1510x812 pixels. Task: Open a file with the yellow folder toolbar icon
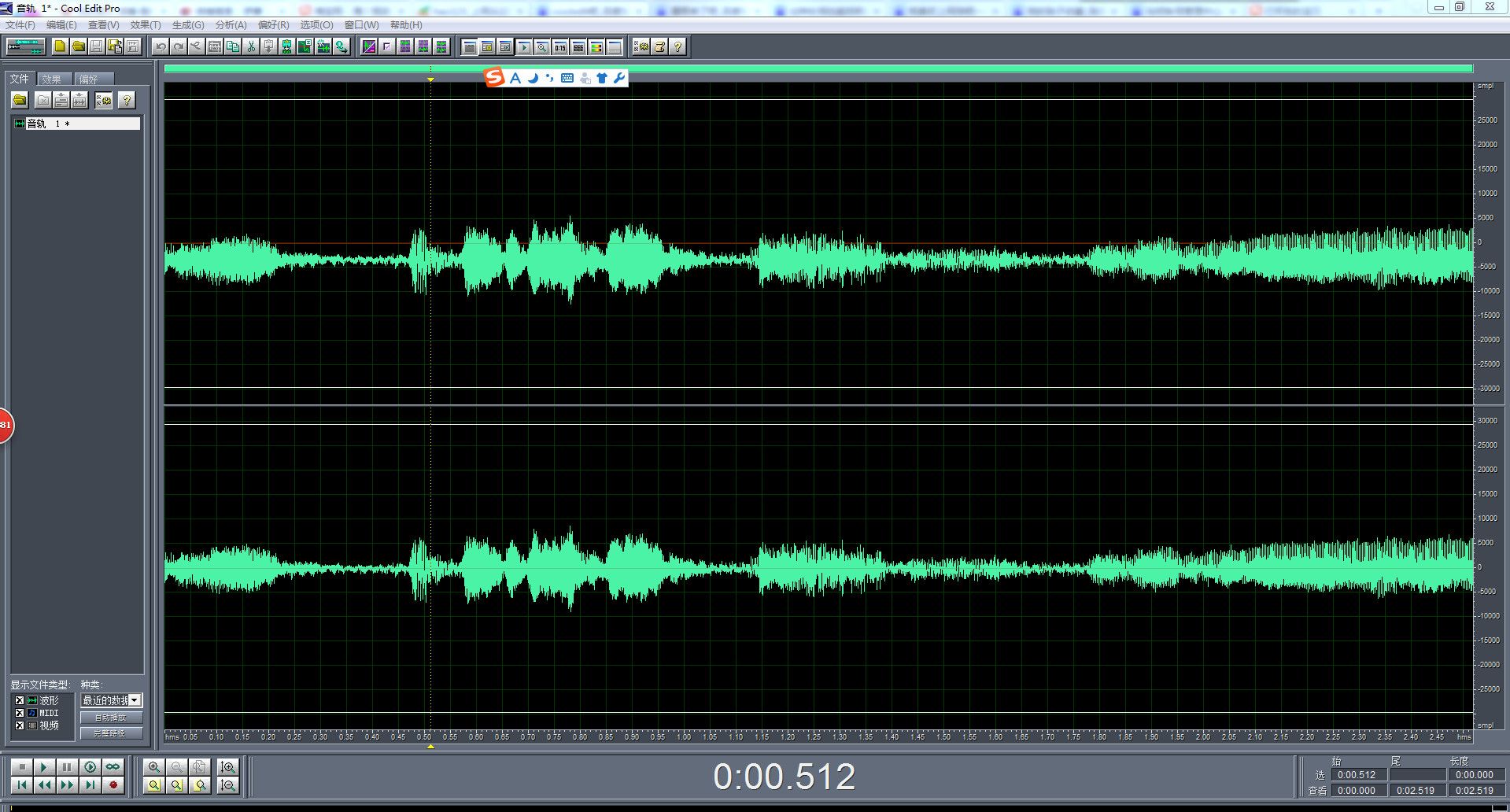click(78, 46)
